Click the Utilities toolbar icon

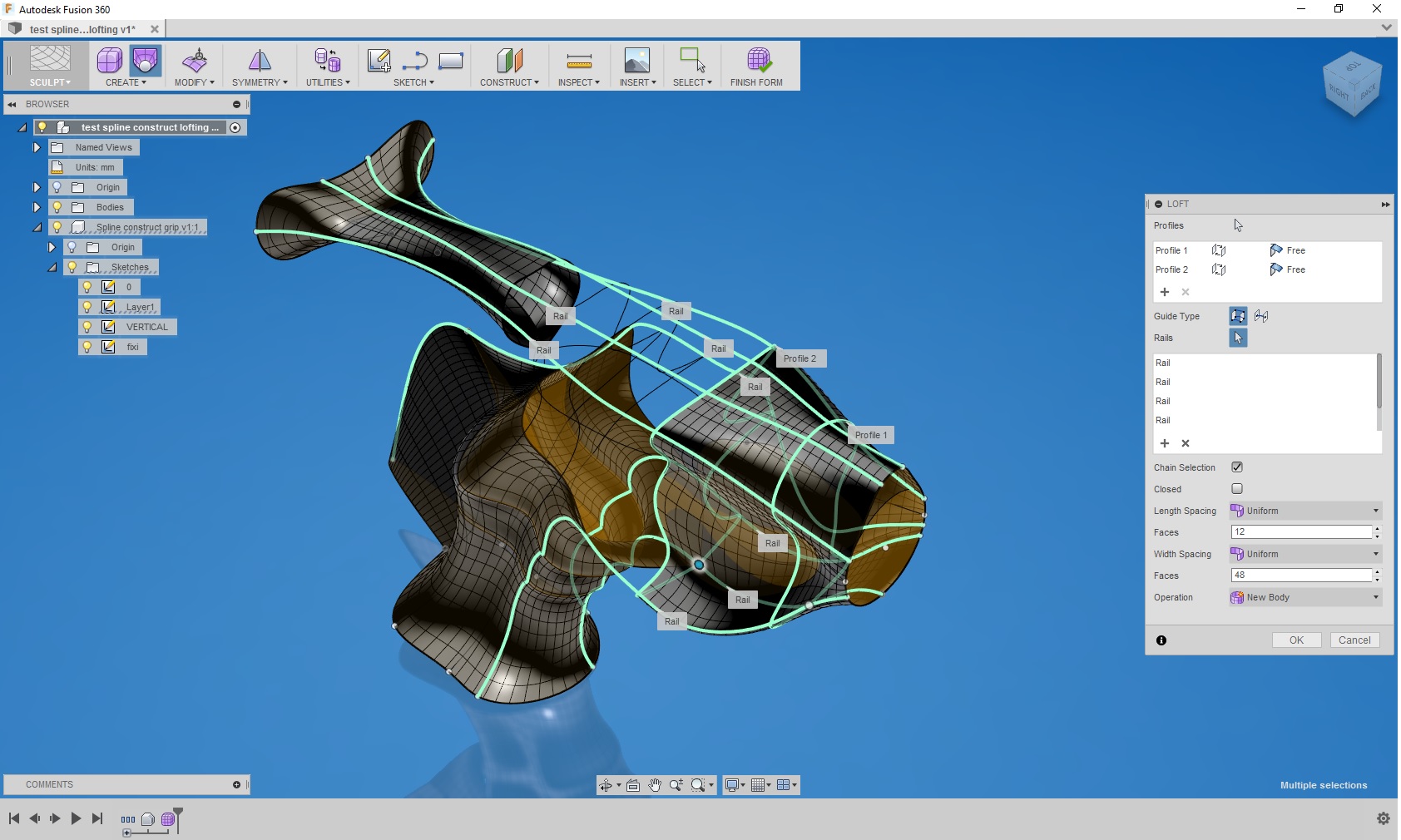point(328,60)
